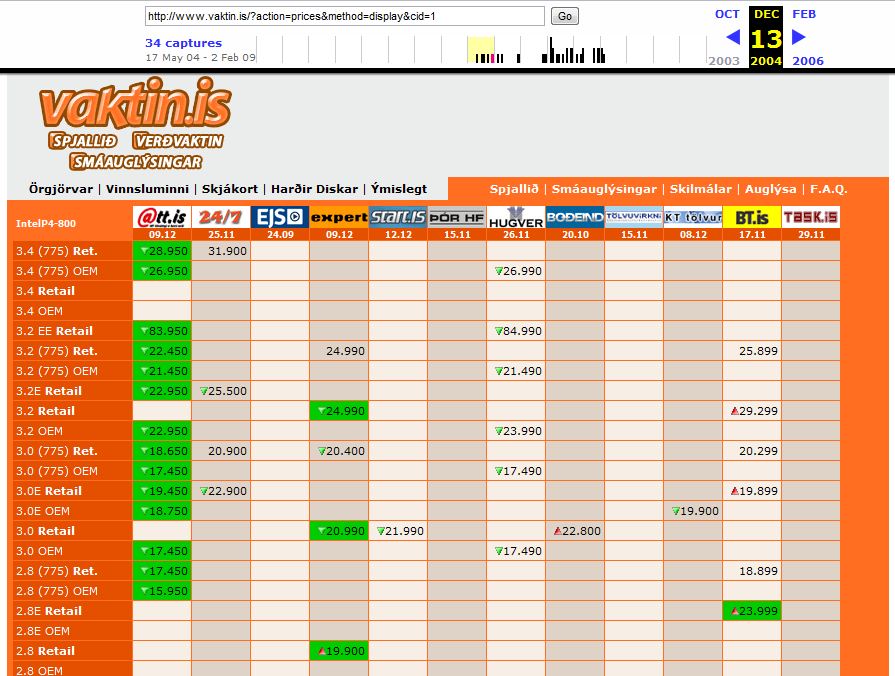The height and width of the screenshot is (676, 895).
Task: Select the EJS store logo
Action: coord(280,217)
